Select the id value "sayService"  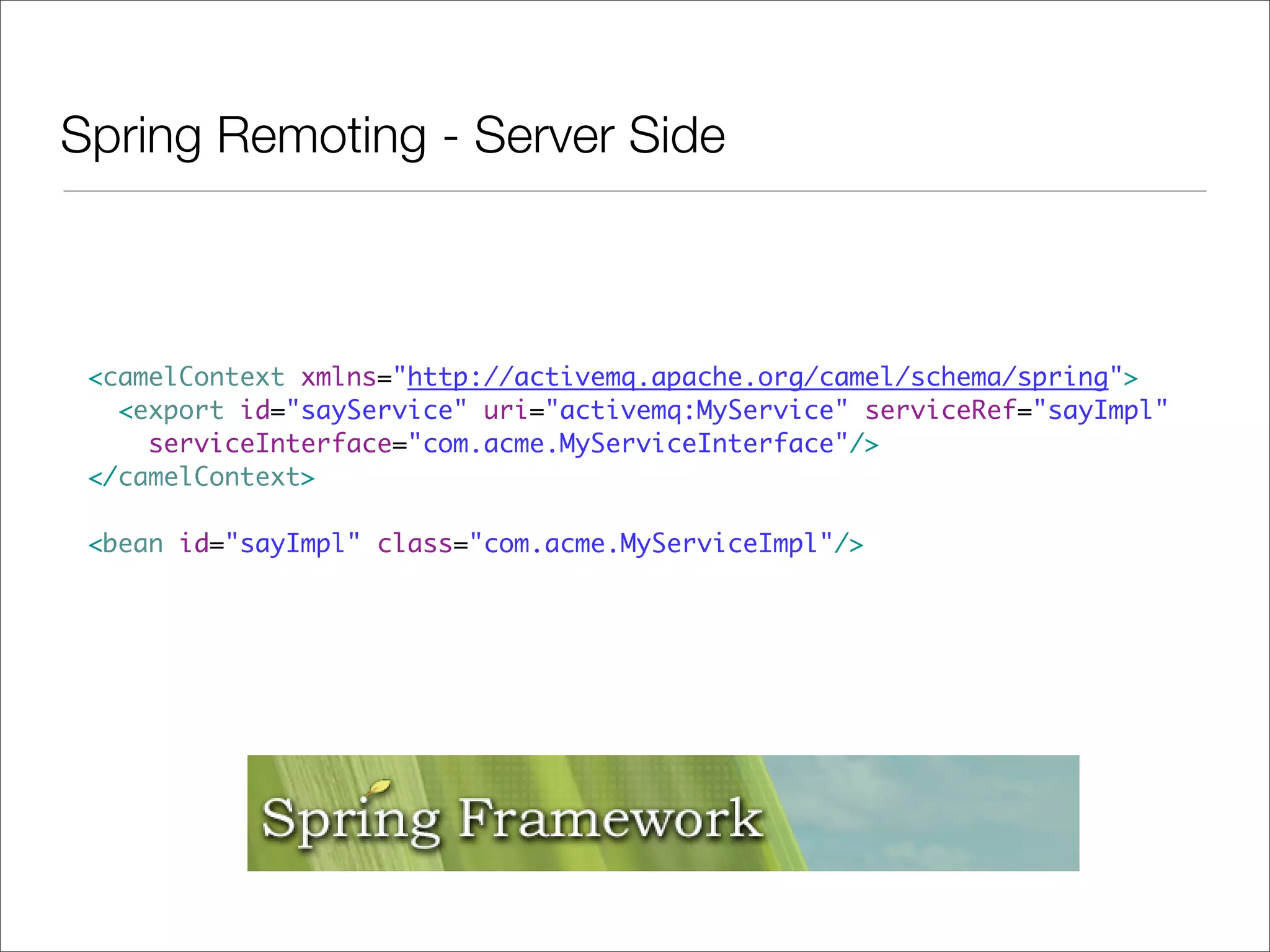point(376,411)
